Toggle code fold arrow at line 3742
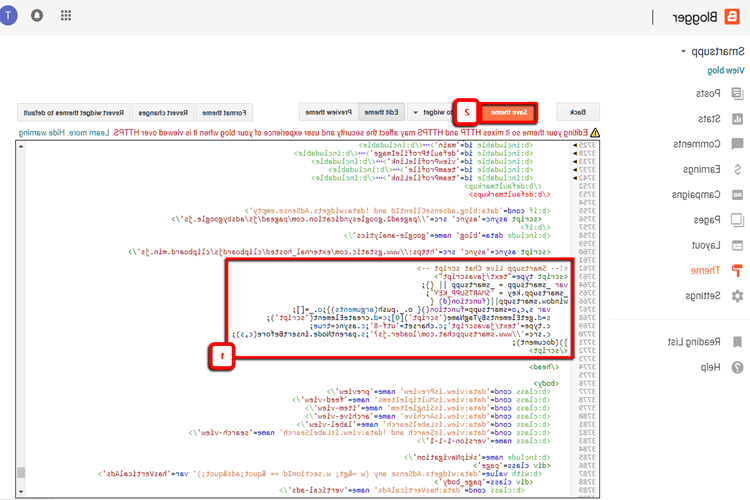The width and height of the screenshot is (750, 500). [x=574, y=178]
